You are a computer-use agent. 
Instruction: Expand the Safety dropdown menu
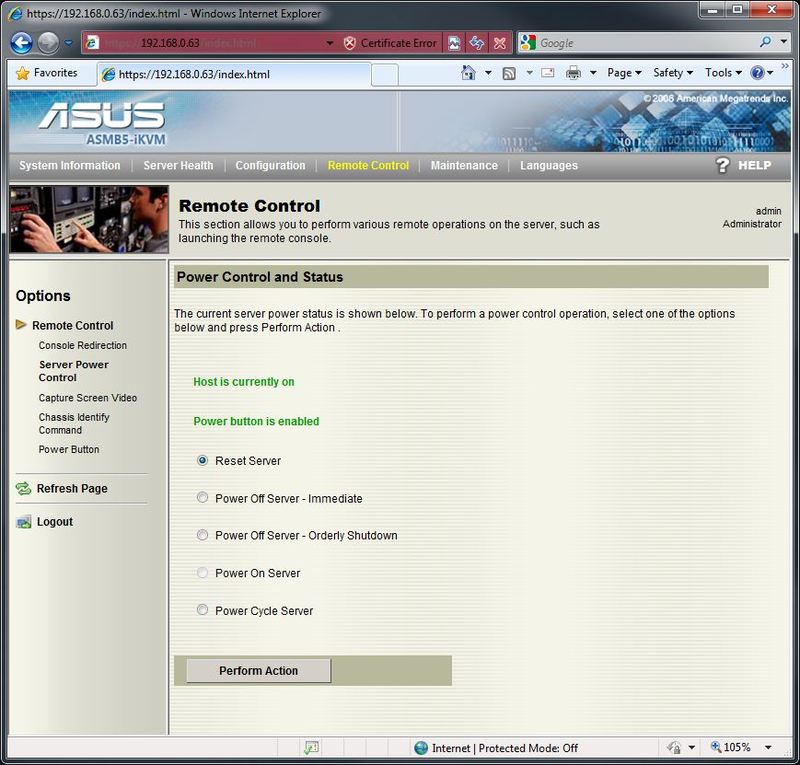pyautogui.click(x=673, y=73)
